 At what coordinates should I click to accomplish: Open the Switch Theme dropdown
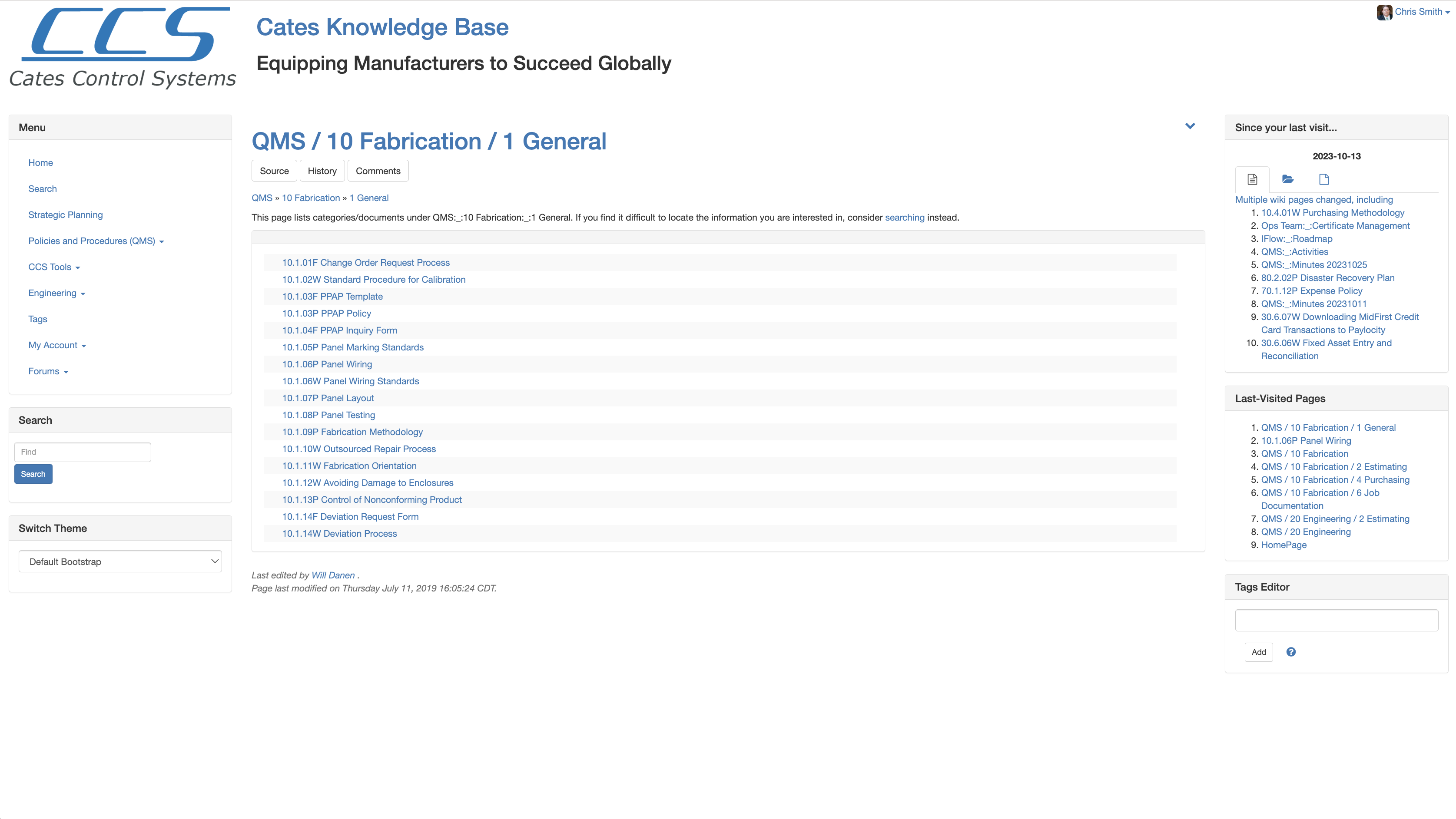click(x=120, y=561)
